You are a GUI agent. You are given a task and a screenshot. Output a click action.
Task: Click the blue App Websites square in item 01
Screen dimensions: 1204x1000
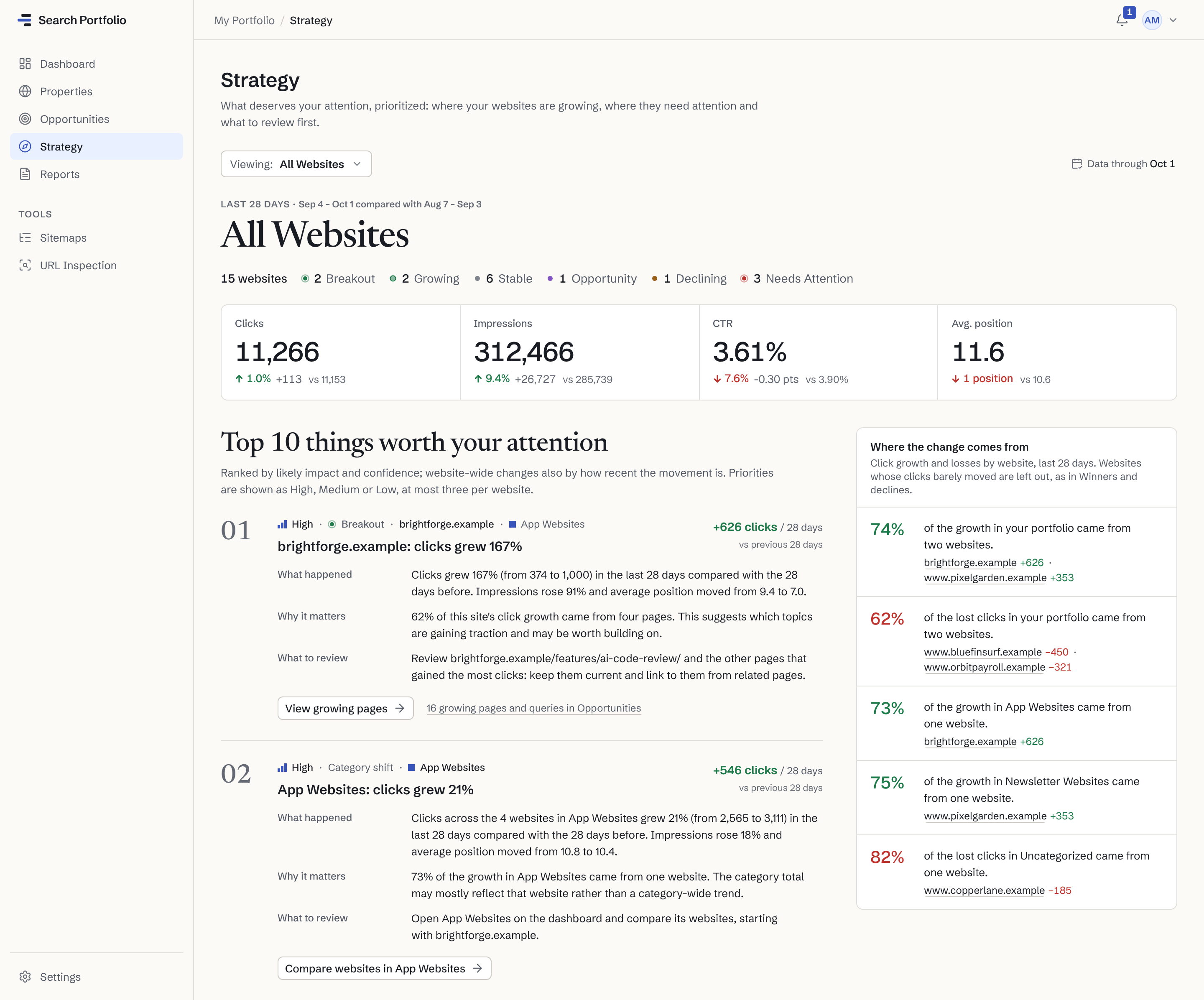tap(513, 524)
